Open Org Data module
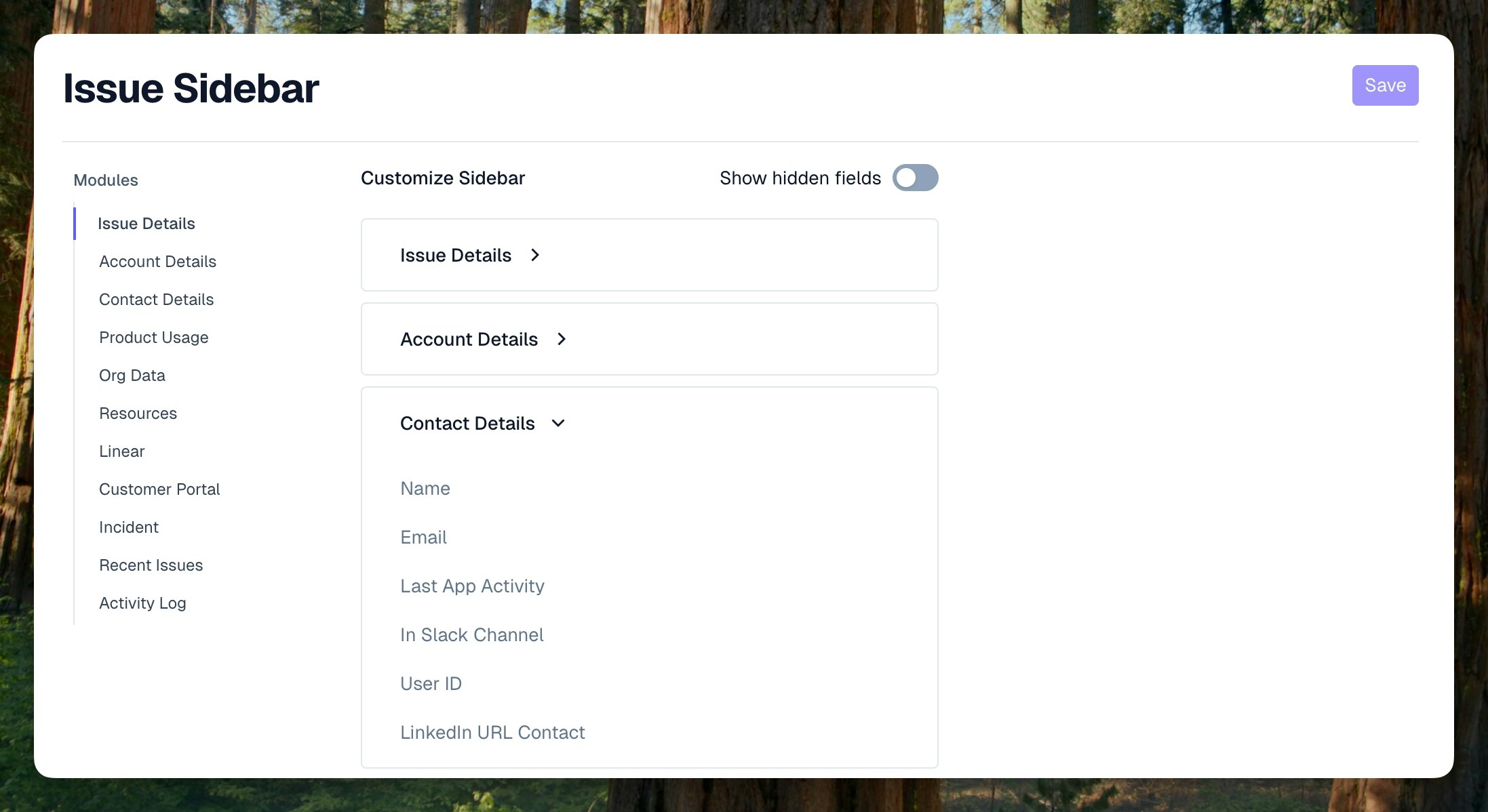The height and width of the screenshot is (812, 1488). tap(132, 375)
